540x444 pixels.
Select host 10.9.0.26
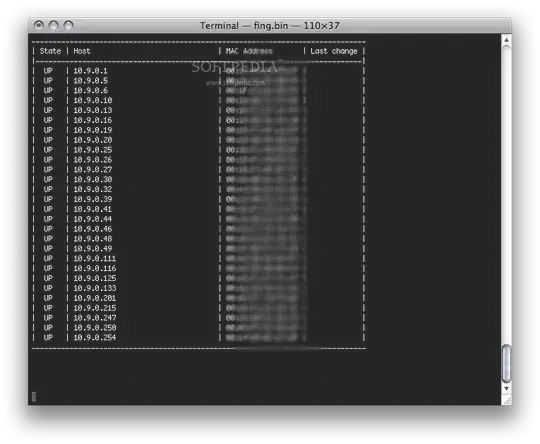(93, 159)
